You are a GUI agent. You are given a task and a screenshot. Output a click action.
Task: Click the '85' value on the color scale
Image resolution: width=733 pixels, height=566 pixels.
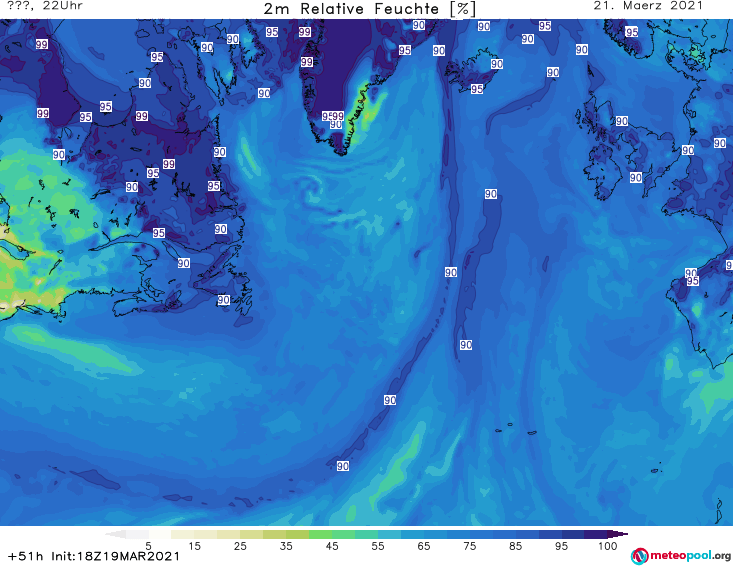coord(516,546)
